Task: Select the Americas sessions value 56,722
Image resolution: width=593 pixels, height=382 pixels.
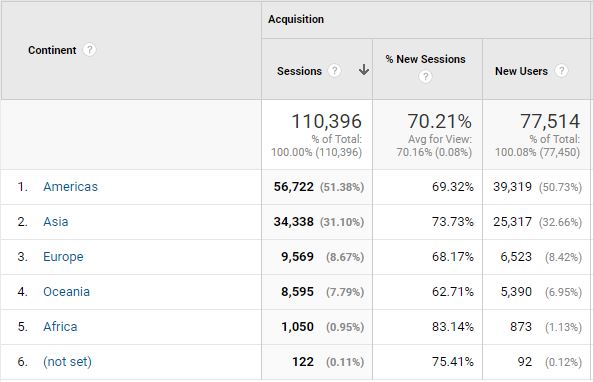Action: tap(293, 187)
